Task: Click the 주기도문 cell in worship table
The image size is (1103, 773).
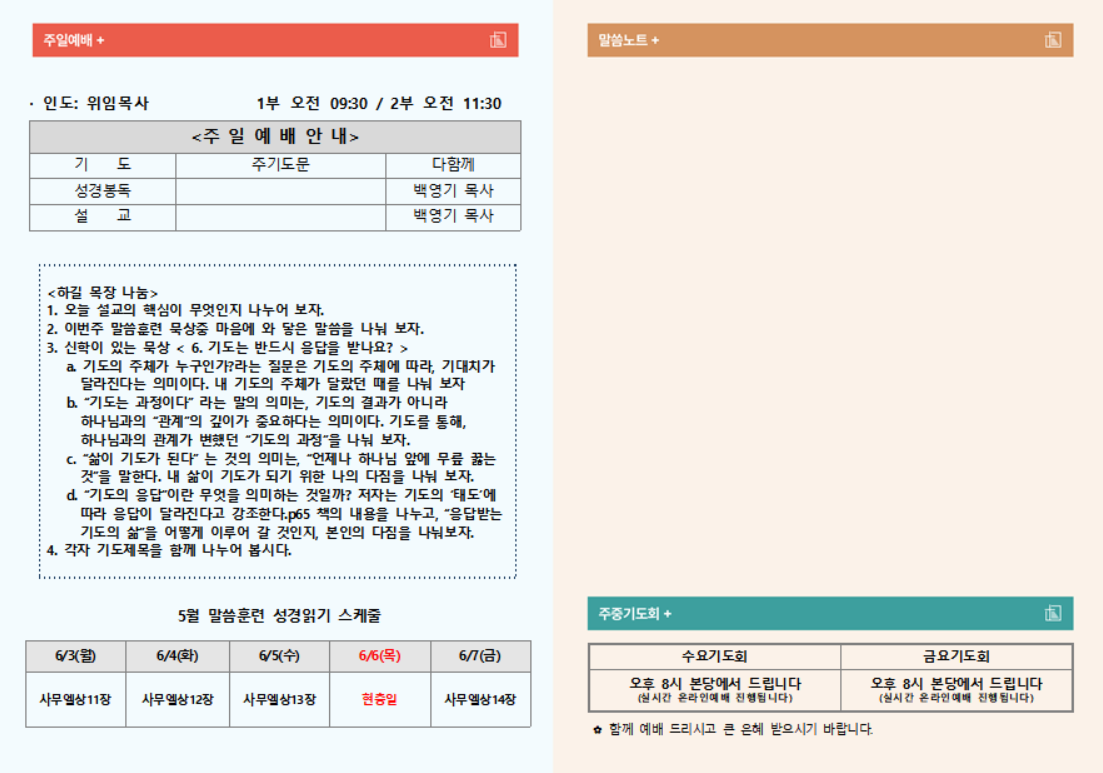Action: [x=280, y=165]
